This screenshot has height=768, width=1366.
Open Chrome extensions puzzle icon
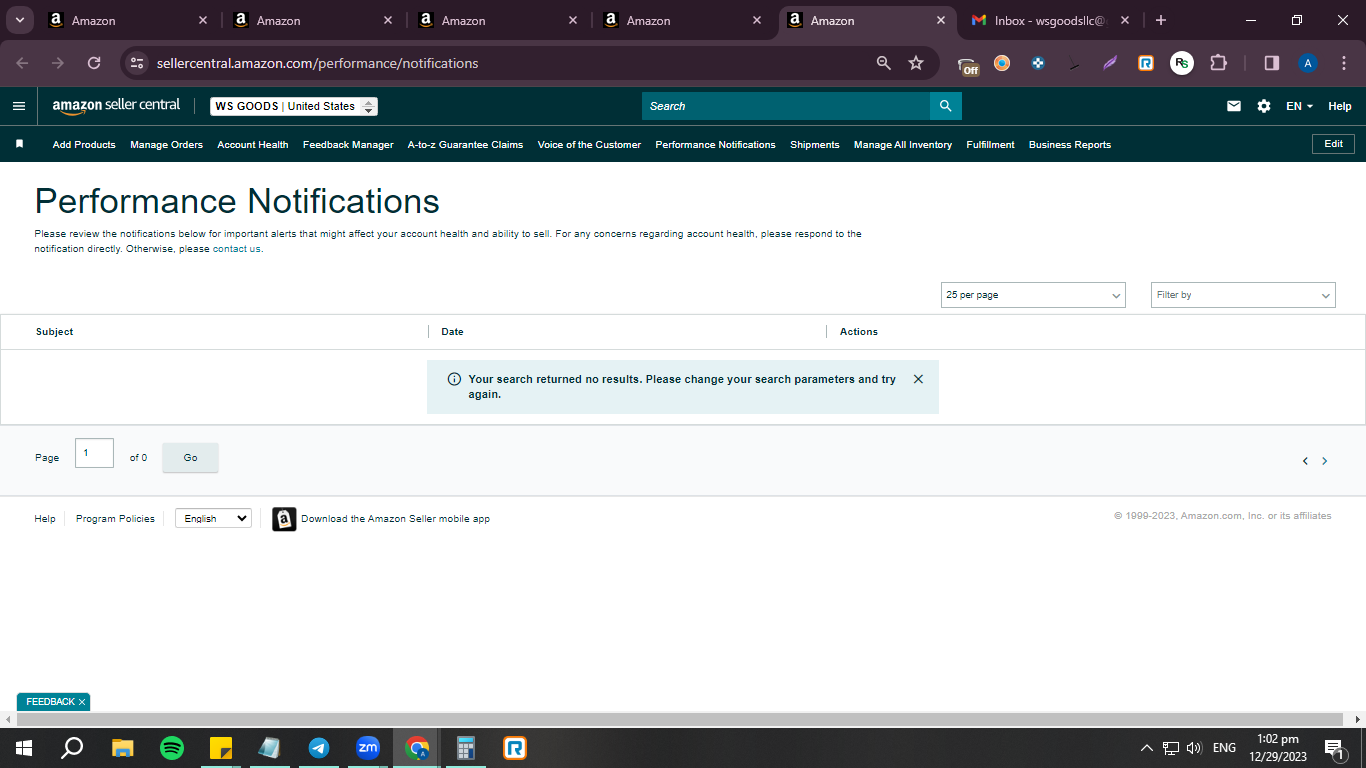pyautogui.click(x=1218, y=63)
